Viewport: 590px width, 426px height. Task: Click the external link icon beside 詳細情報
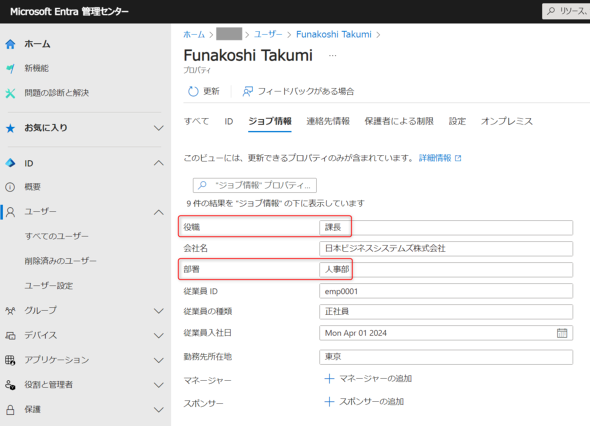[x=458, y=158]
